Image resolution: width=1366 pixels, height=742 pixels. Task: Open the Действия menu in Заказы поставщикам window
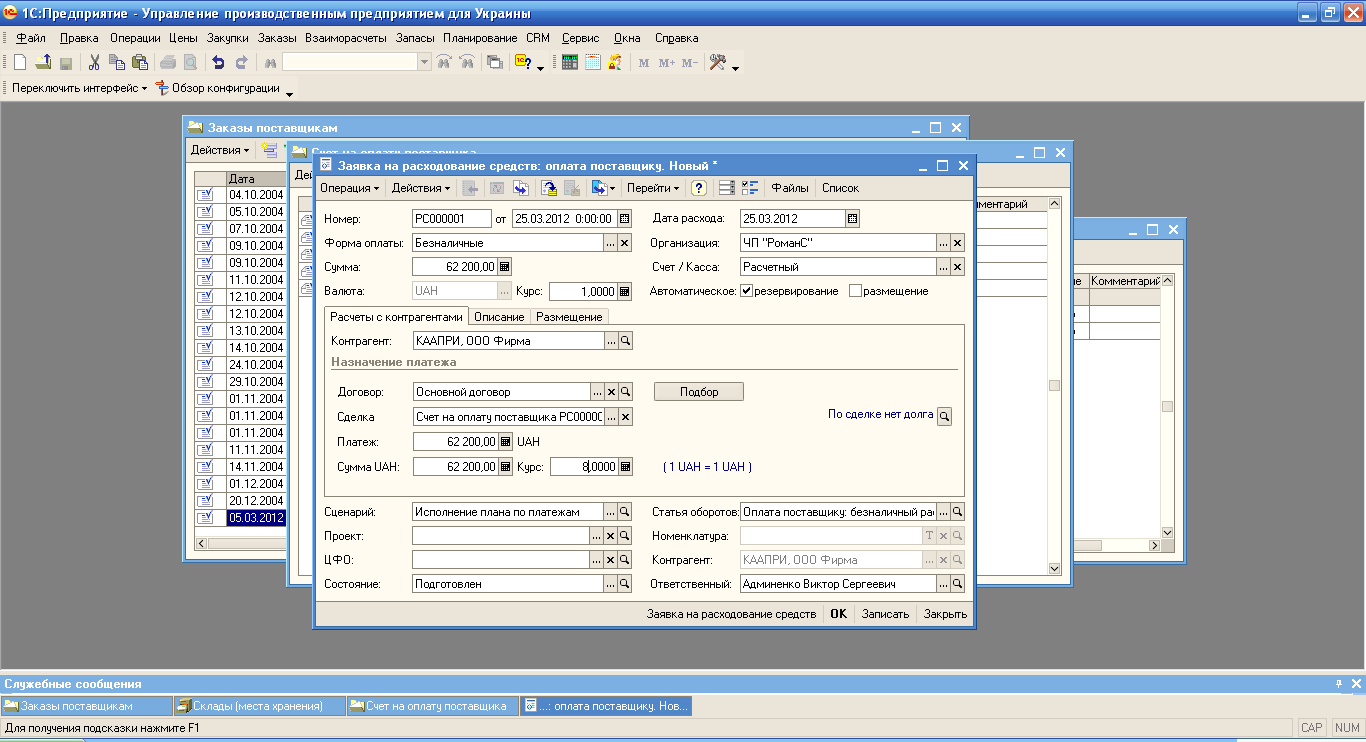click(220, 150)
